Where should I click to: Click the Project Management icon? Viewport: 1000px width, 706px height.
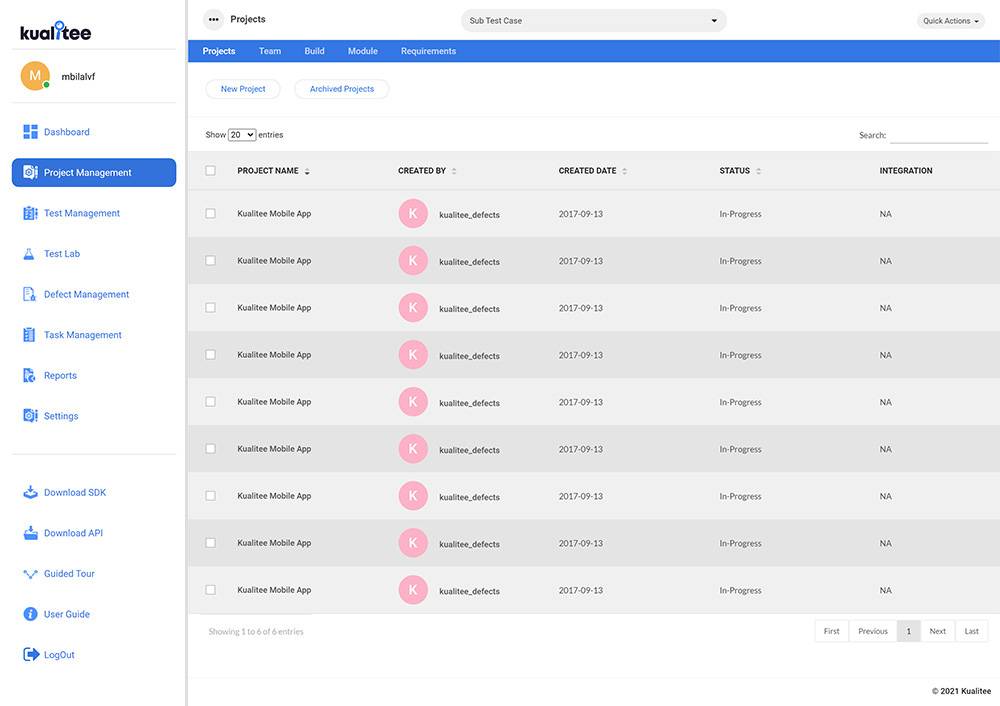30,172
